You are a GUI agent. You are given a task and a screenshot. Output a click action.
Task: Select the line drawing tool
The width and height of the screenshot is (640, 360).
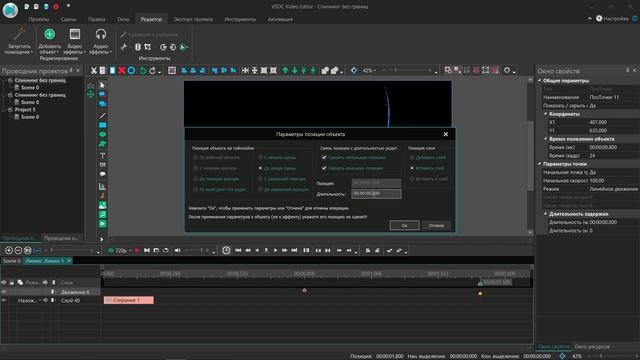(102, 116)
